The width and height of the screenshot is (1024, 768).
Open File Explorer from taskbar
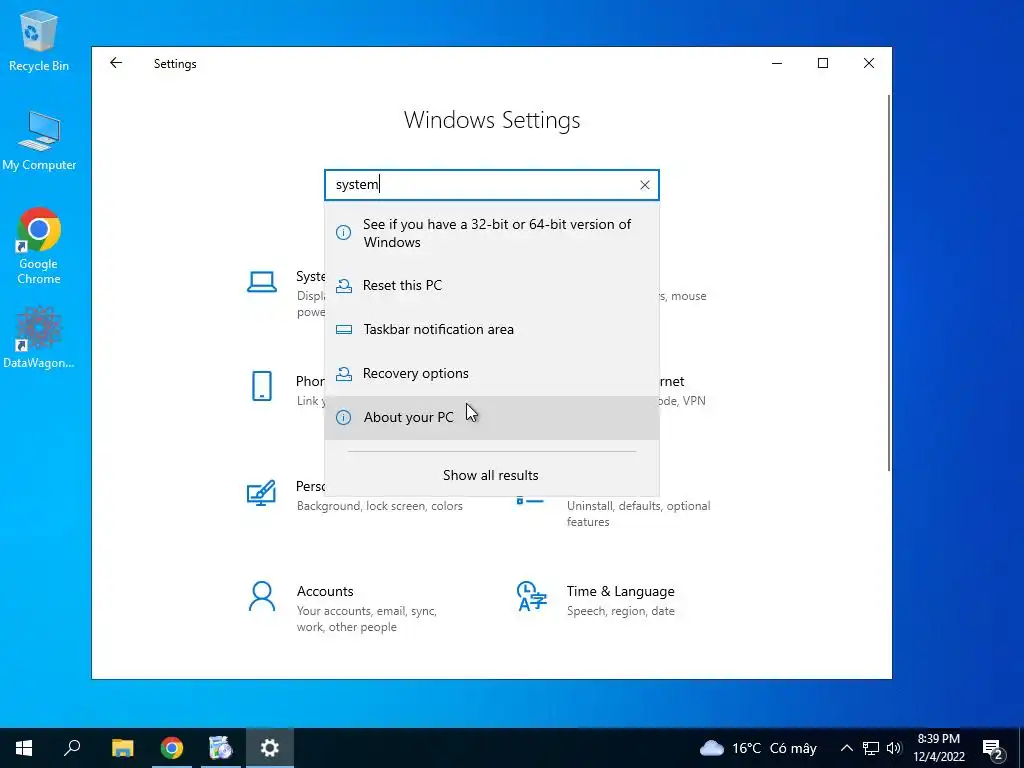tap(122, 748)
